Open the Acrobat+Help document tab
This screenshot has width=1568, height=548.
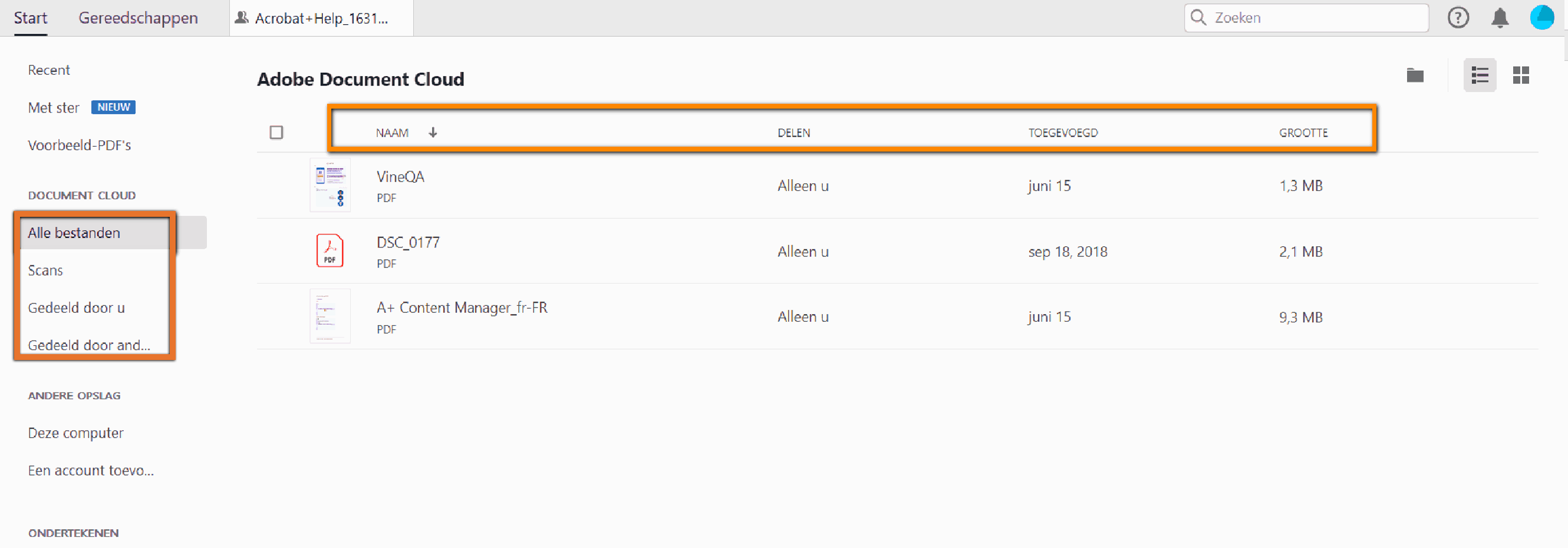pyautogui.click(x=321, y=18)
